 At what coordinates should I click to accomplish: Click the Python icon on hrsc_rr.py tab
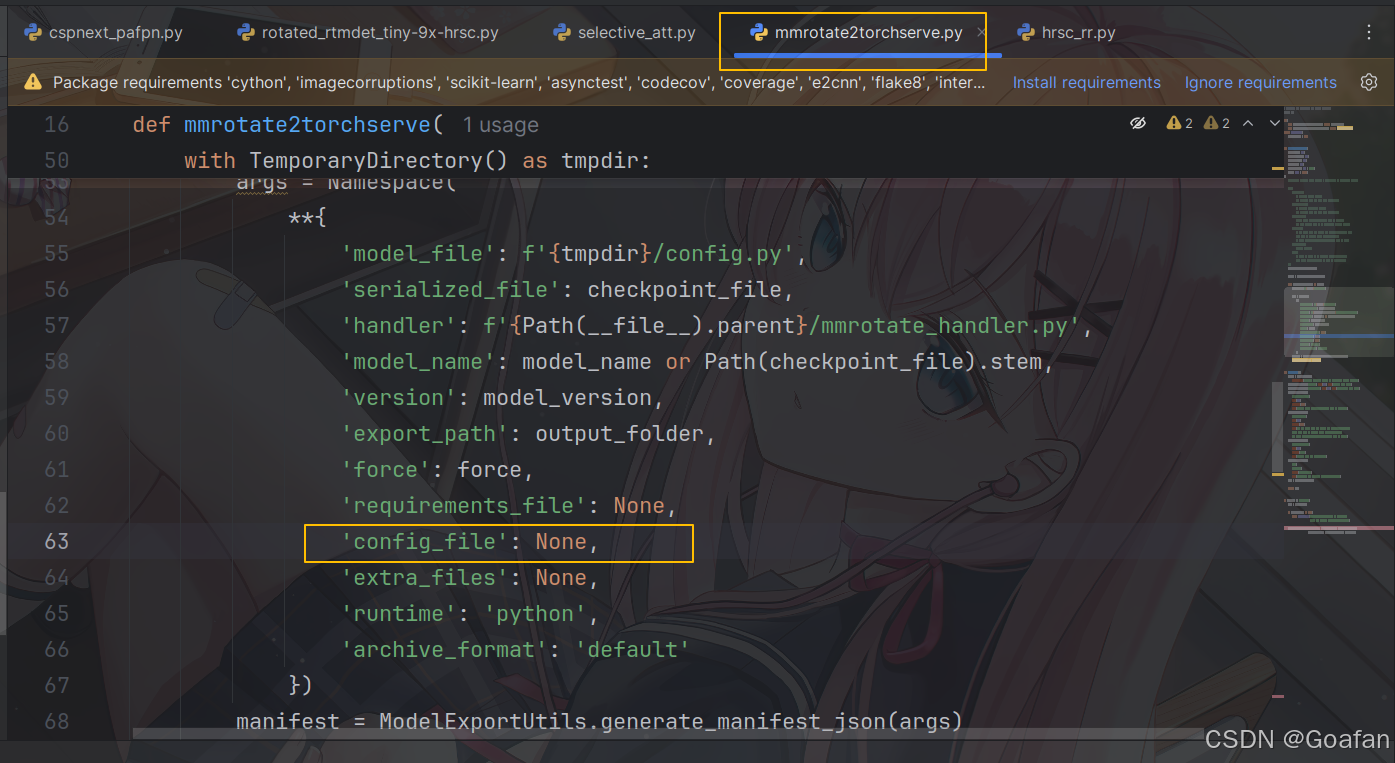tap(1026, 31)
